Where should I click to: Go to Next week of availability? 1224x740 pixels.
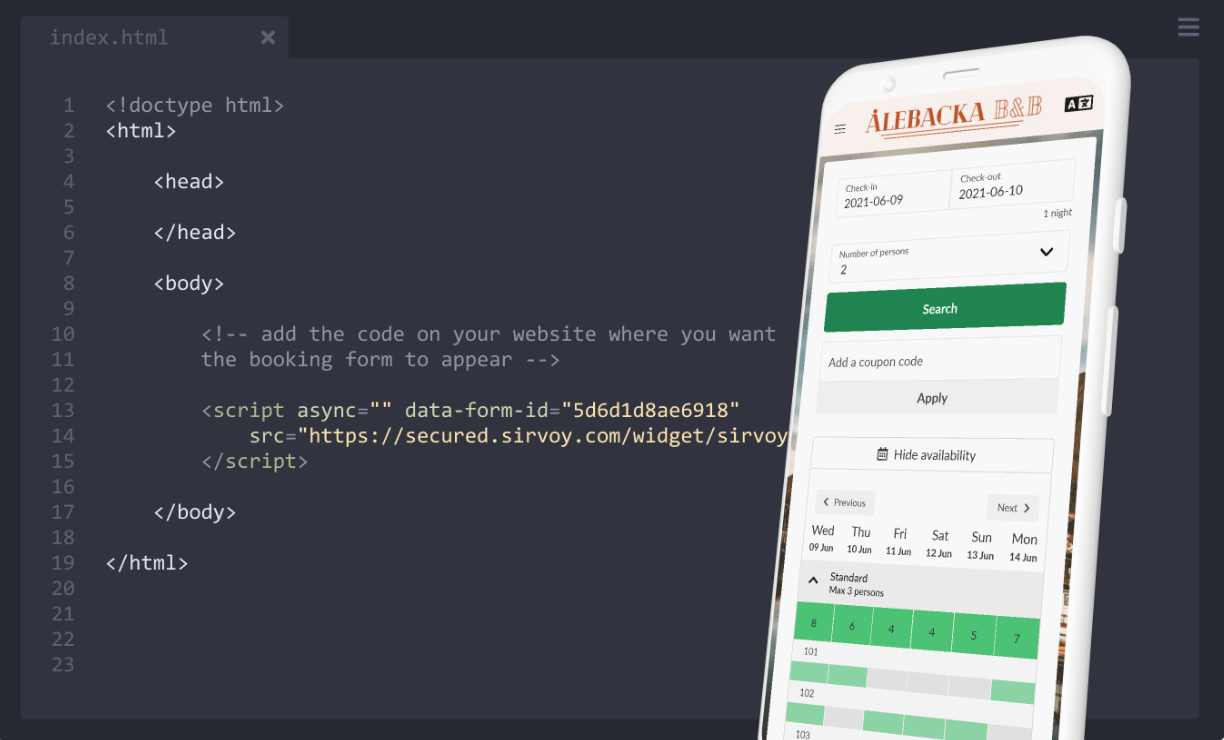[x=1013, y=507]
